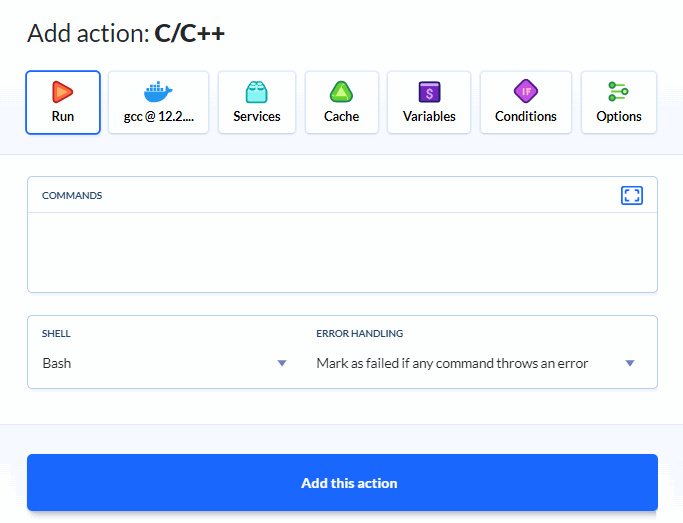Click the purple IF Conditions icon
The height and width of the screenshot is (523, 683).
coord(526,92)
